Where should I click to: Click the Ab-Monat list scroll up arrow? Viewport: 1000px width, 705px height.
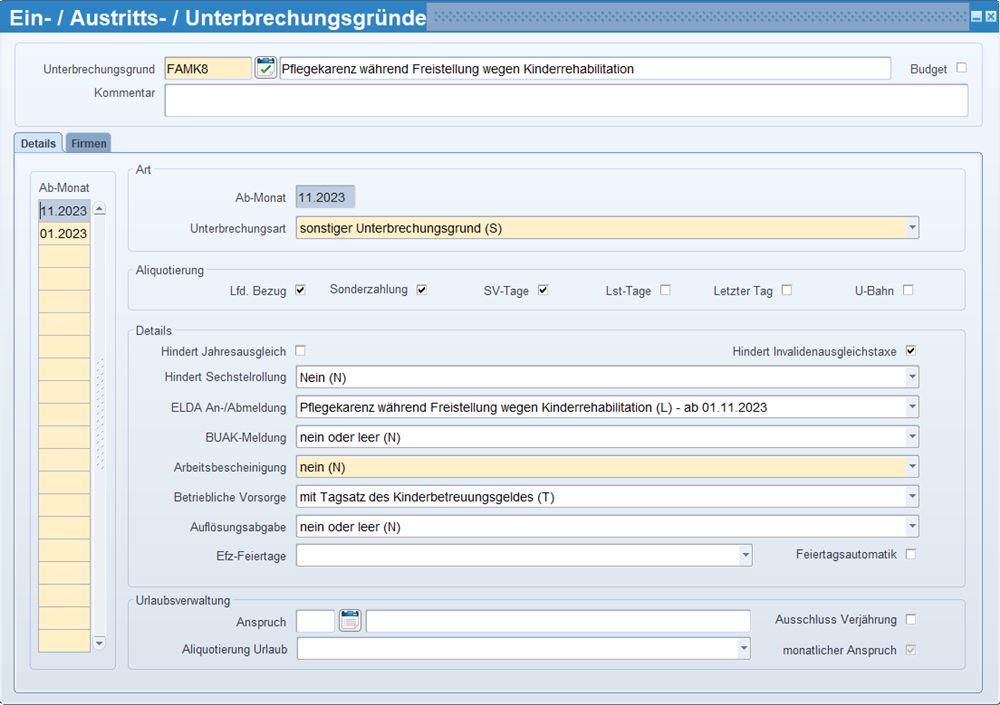pos(99,209)
